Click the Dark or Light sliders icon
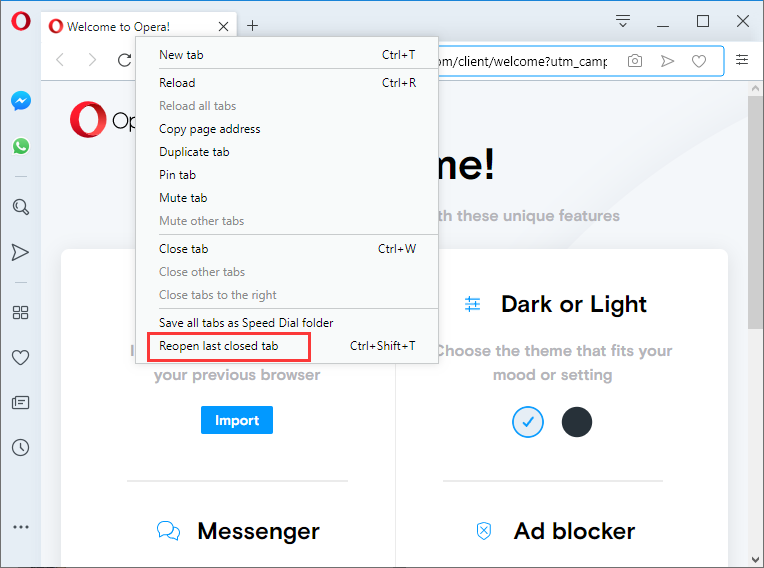This screenshot has width=764, height=568. pyautogui.click(x=472, y=304)
